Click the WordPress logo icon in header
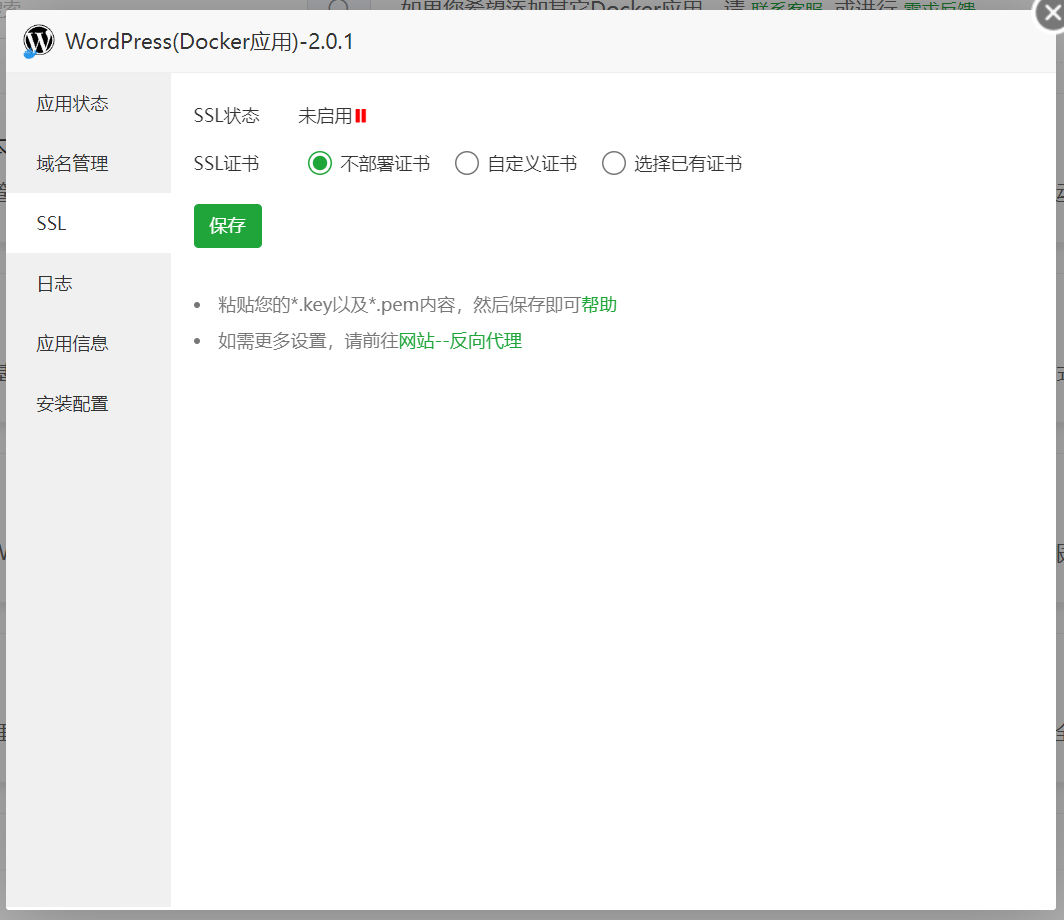 (39, 41)
